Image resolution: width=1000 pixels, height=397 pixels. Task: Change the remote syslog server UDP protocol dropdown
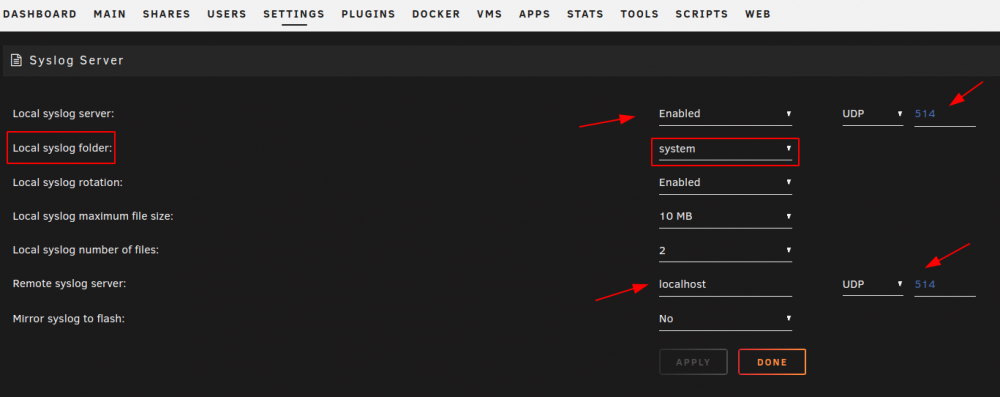point(872,285)
